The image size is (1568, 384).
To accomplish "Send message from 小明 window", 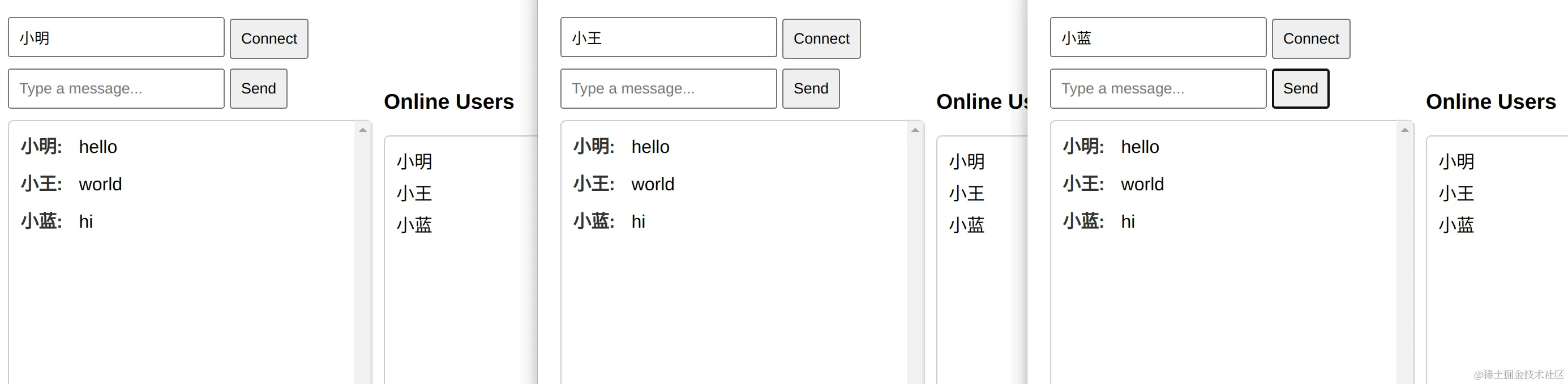I will point(258,88).
